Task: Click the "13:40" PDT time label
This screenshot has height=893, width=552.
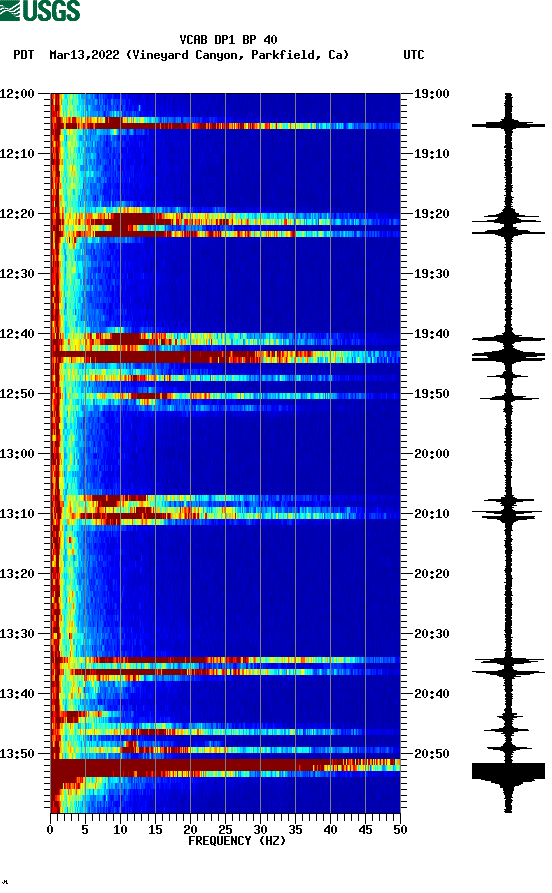Action: click(x=18, y=693)
